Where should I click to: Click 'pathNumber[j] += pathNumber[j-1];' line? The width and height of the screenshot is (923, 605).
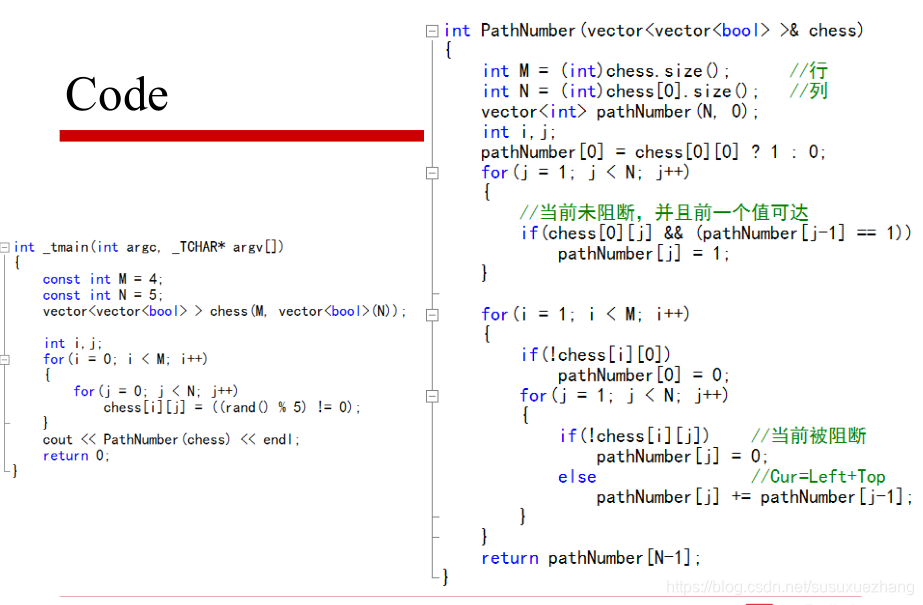754,497
